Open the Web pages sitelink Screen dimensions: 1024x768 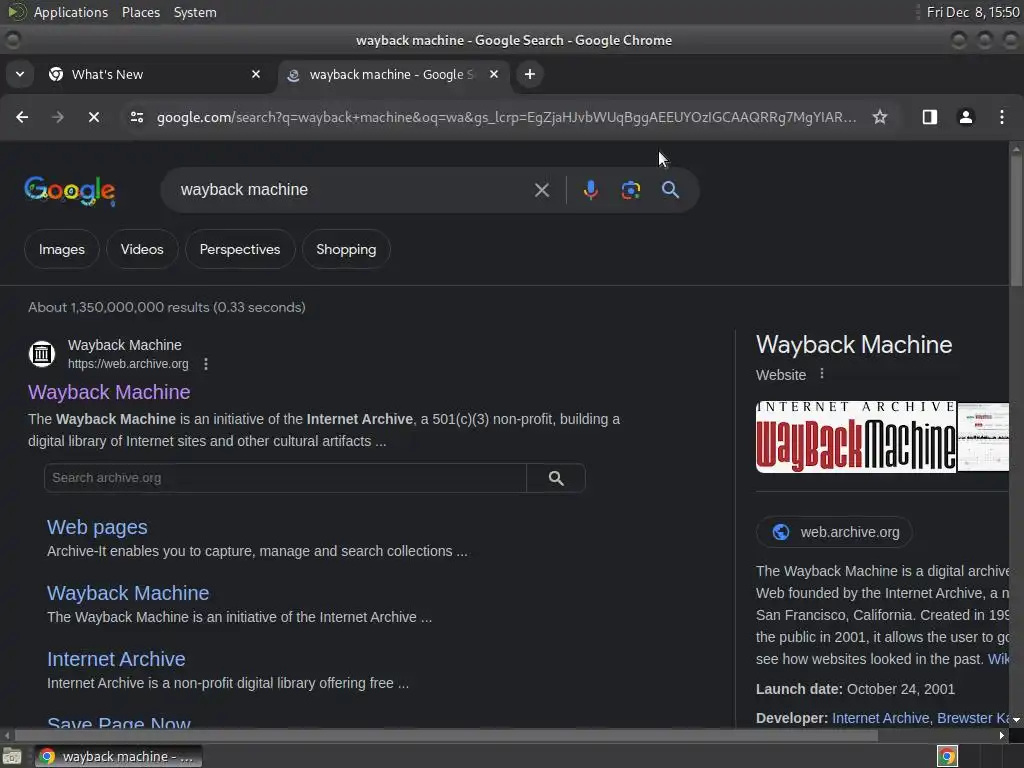pyautogui.click(x=97, y=527)
